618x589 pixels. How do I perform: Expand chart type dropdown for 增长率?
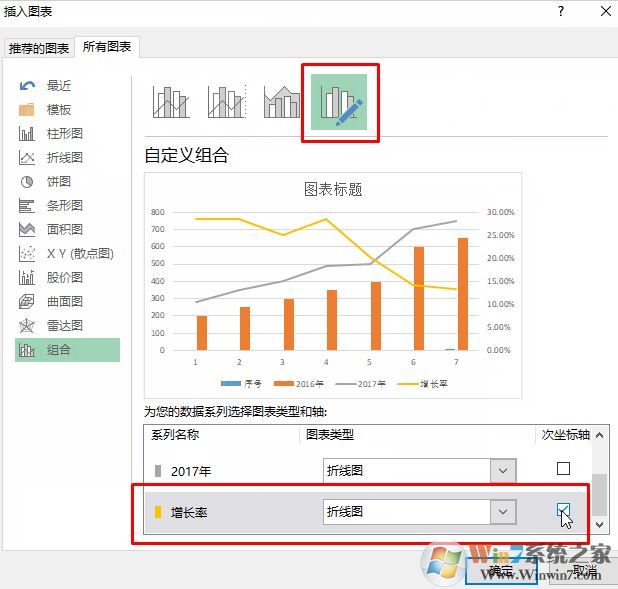pyautogui.click(x=503, y=512)
